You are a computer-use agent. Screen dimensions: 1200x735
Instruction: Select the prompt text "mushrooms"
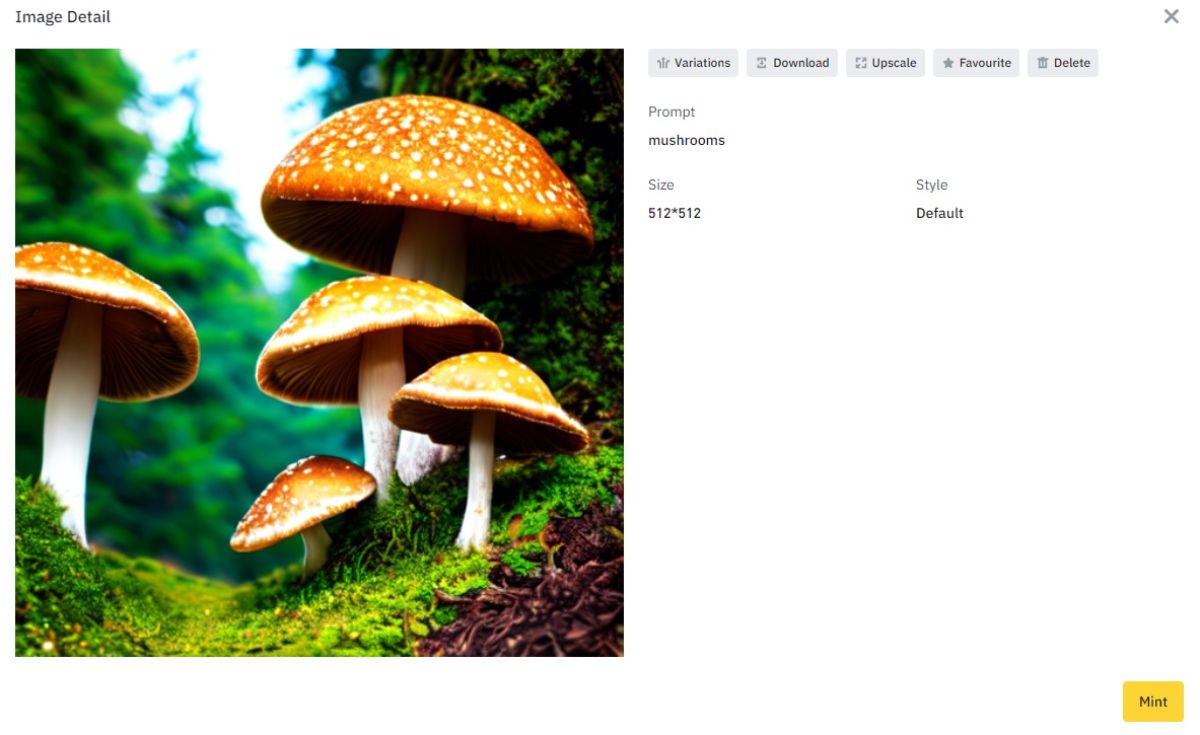[x=686, y=140]
